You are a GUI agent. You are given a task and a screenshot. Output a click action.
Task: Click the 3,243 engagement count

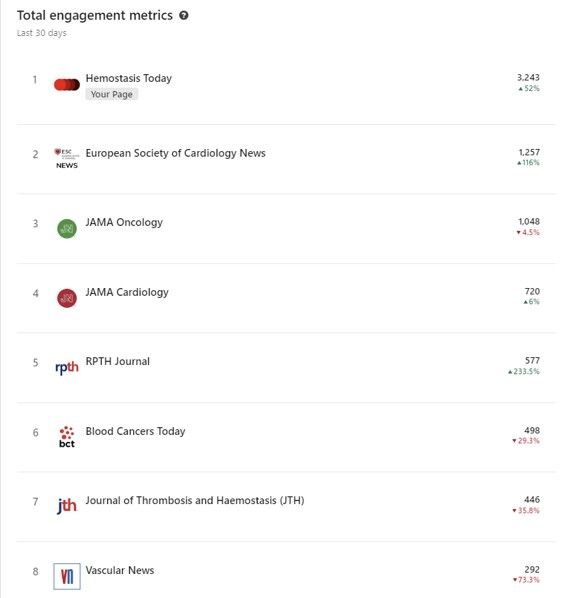(528, 77)
